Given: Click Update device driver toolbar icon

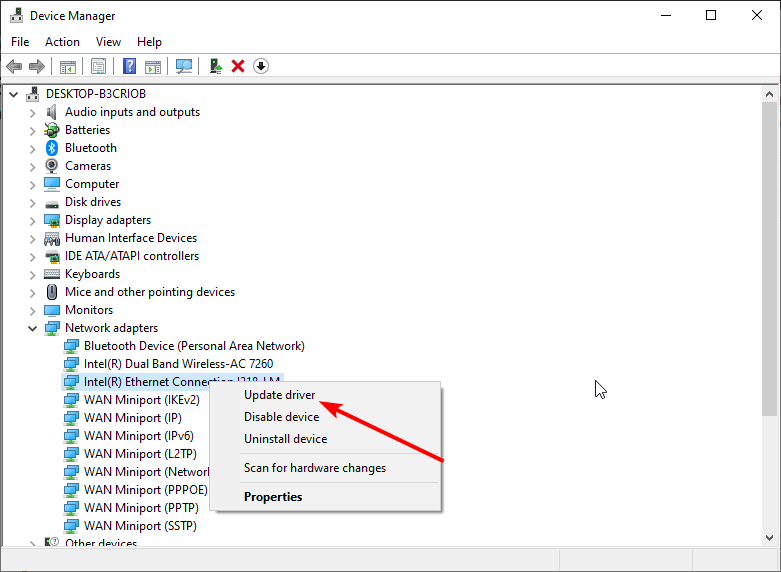Looking at the screenshot, I should [x=216, y=66].
